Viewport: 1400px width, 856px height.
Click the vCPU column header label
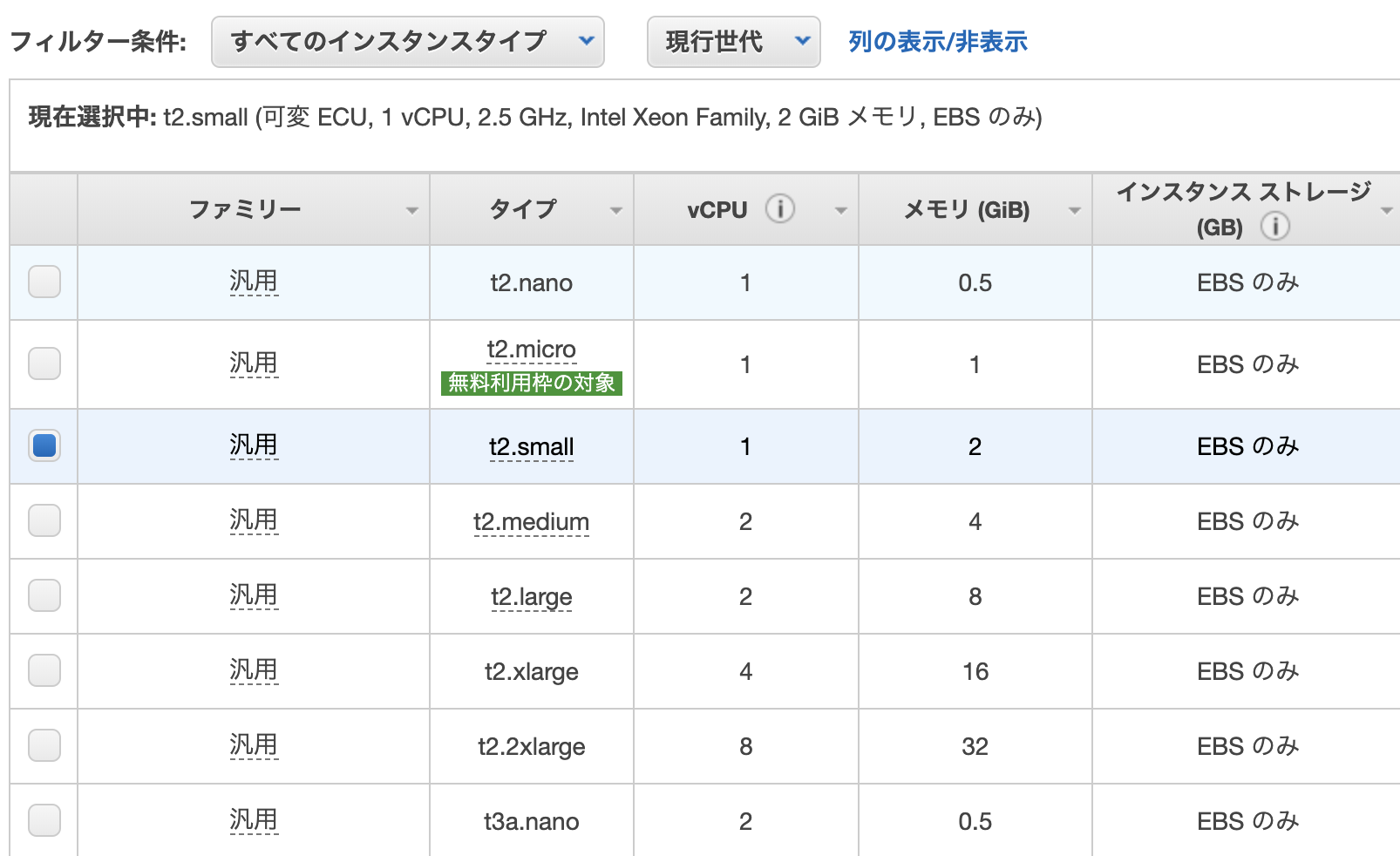pos(717,210)
